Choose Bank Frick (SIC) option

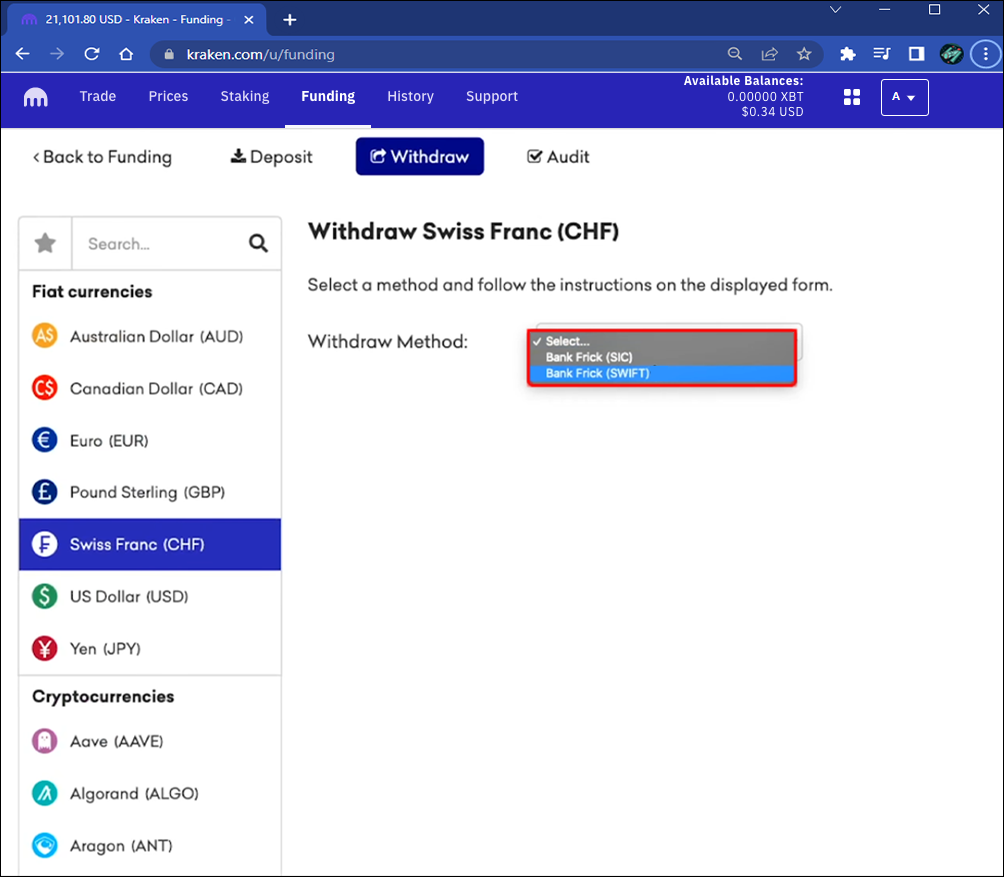(589, 357)
